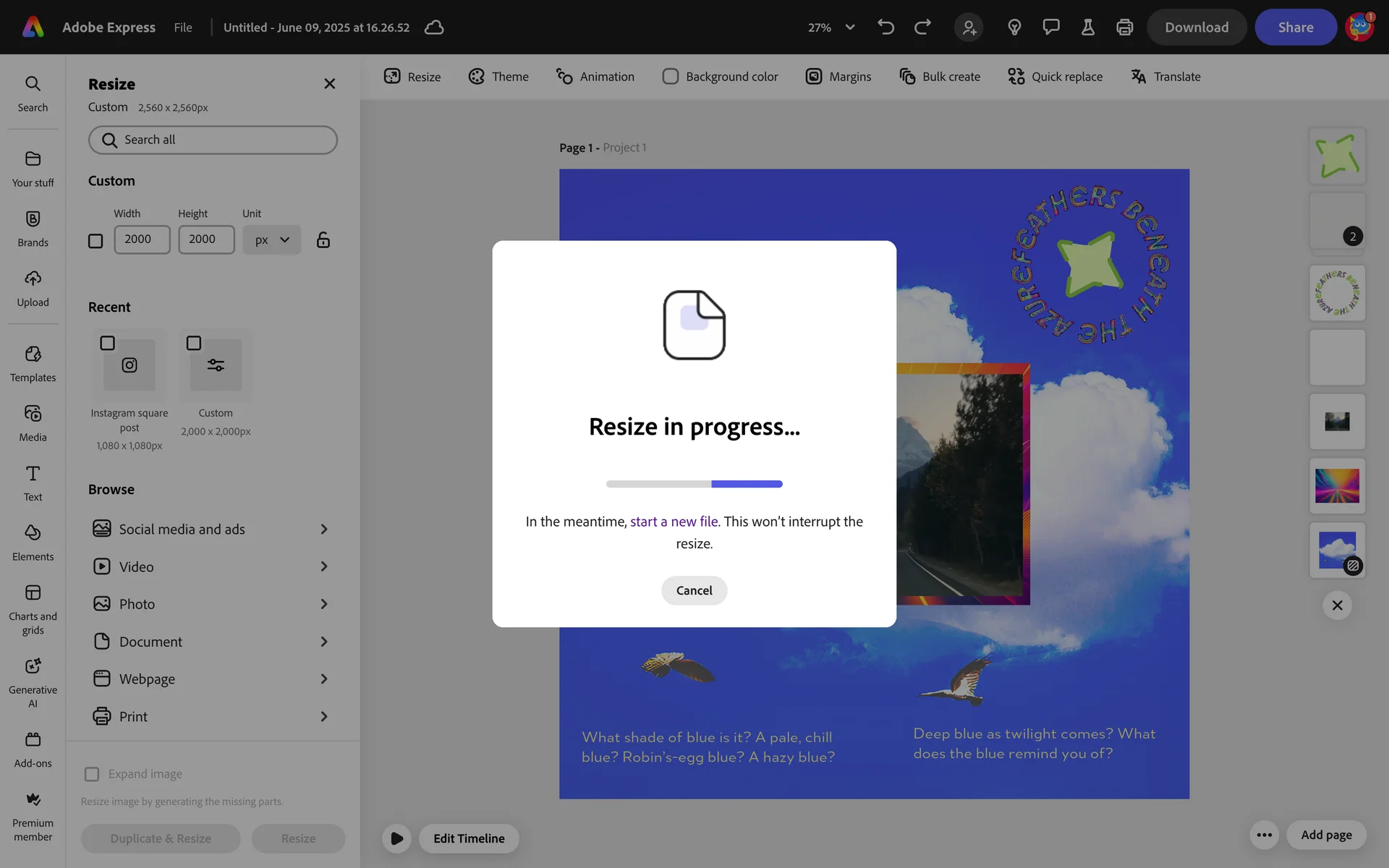The image size is (1389, 868).
Task: Click the Undo arrow icon
Action: pos(885,27)
